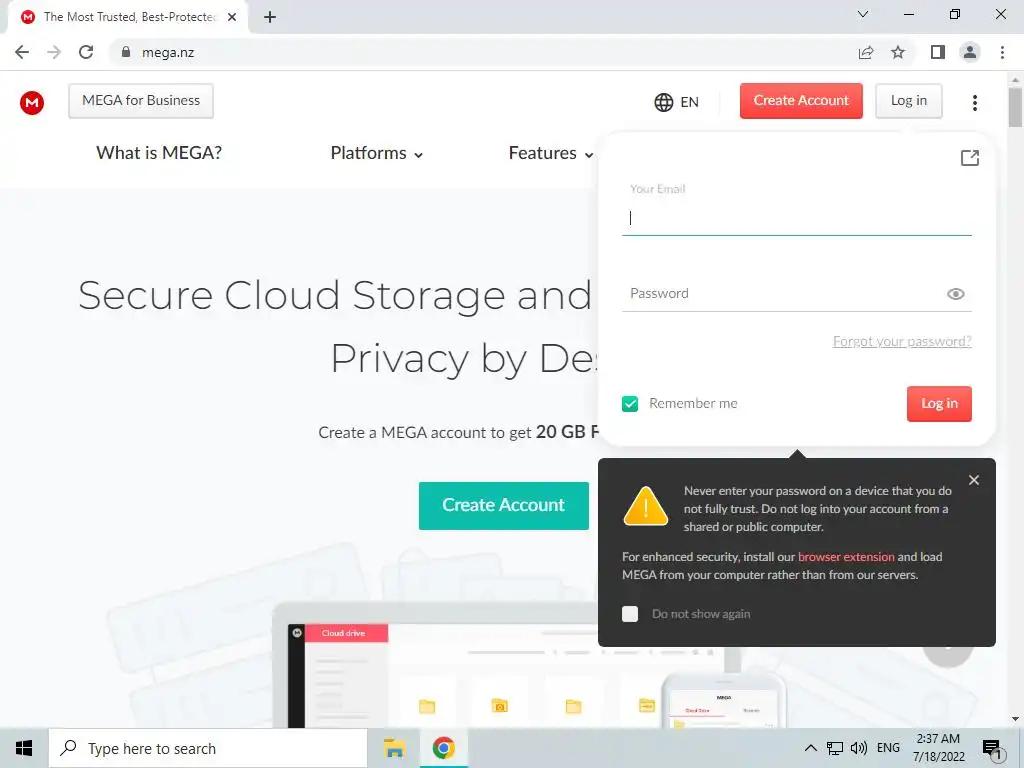Open the Chrome profile avatar
This screenshot has height=768, width=1024.
coord(970,52)
